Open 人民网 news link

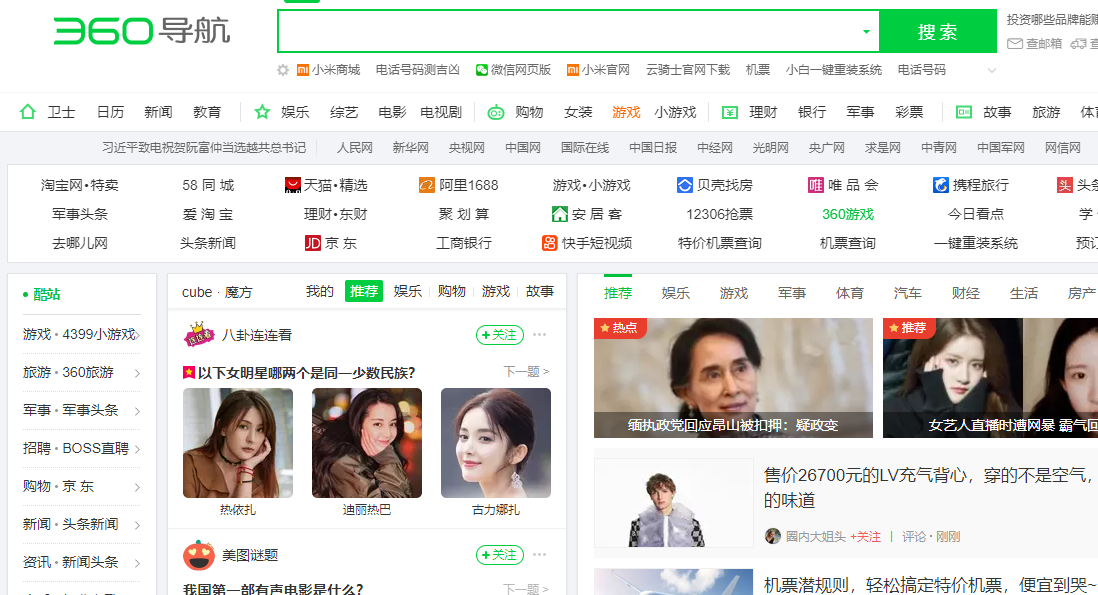354,148
